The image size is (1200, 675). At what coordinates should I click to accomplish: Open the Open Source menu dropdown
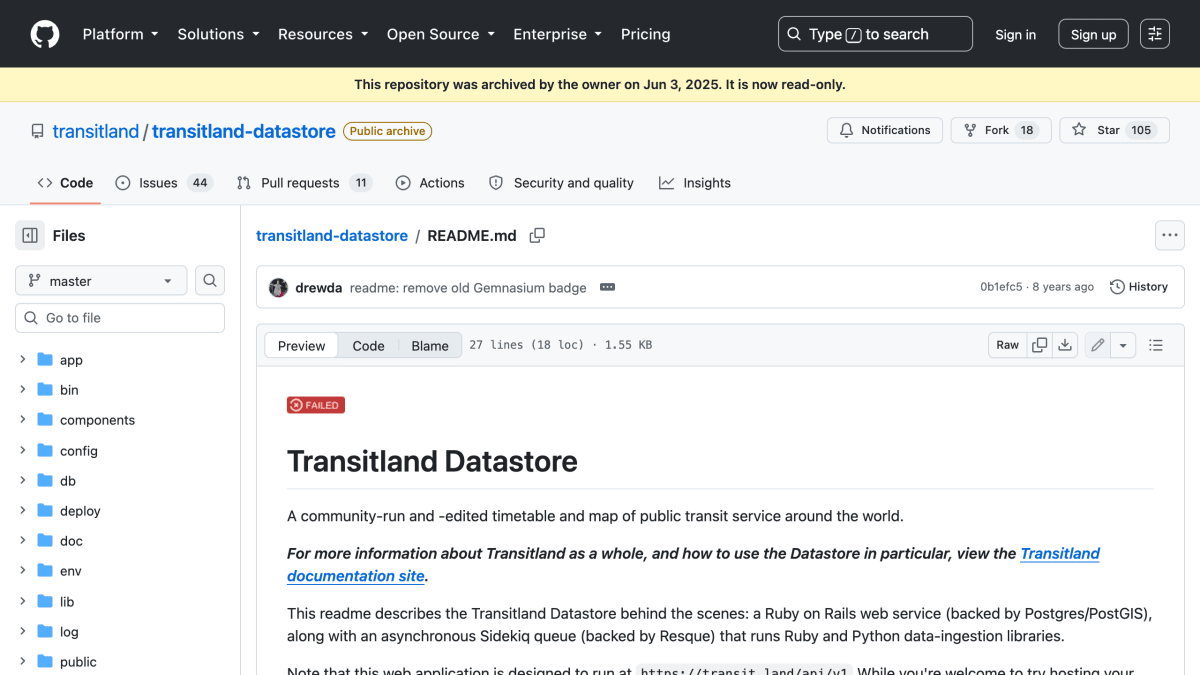(441, 34)
